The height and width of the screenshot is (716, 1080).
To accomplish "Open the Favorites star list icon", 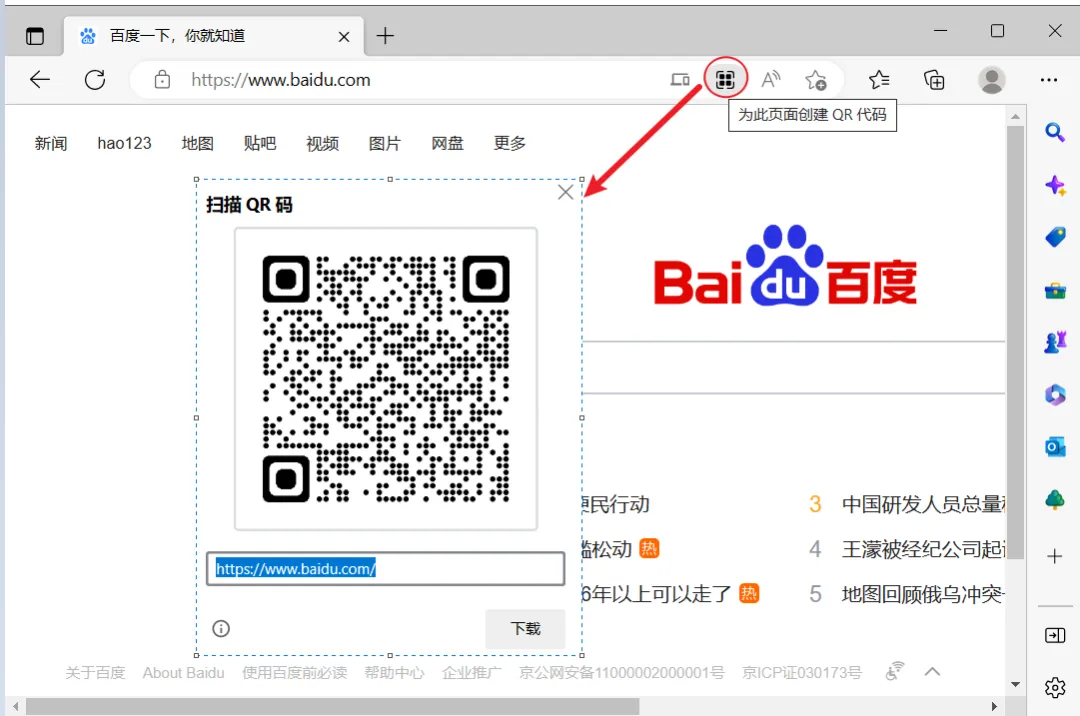I will [x=878, y=78].
